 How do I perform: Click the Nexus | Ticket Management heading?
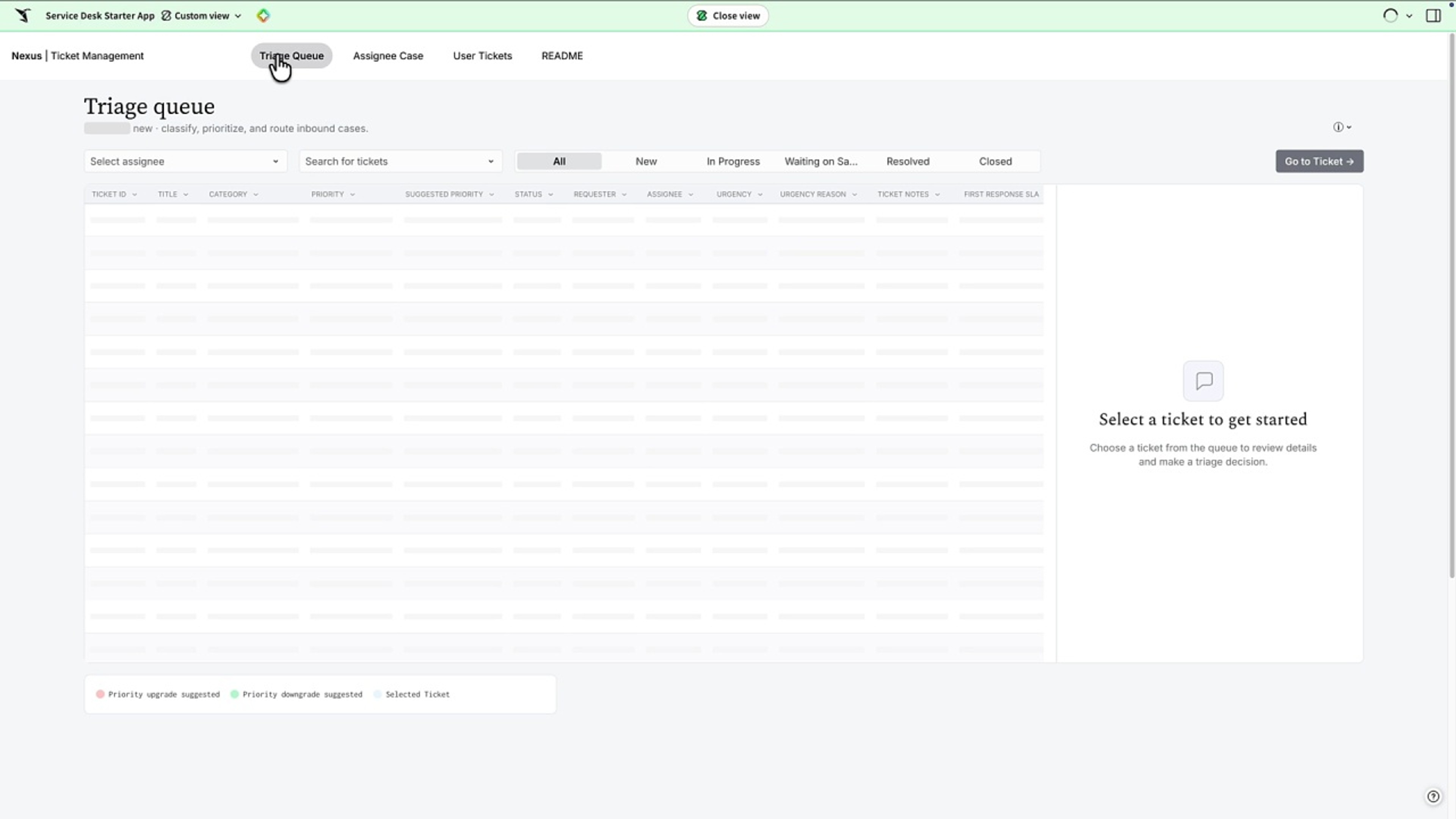tap(77, 55)
